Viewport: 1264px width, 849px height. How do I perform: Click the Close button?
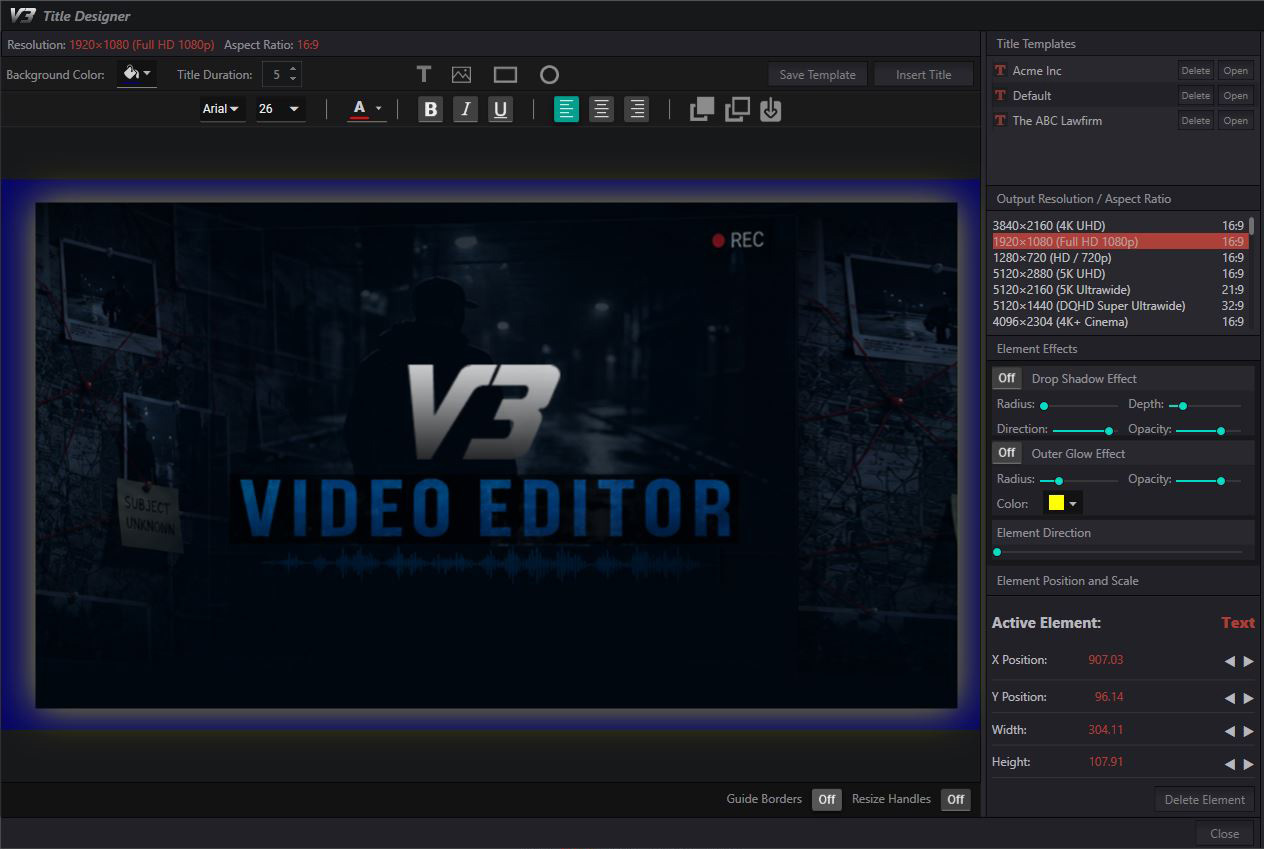click(1224, 834)
